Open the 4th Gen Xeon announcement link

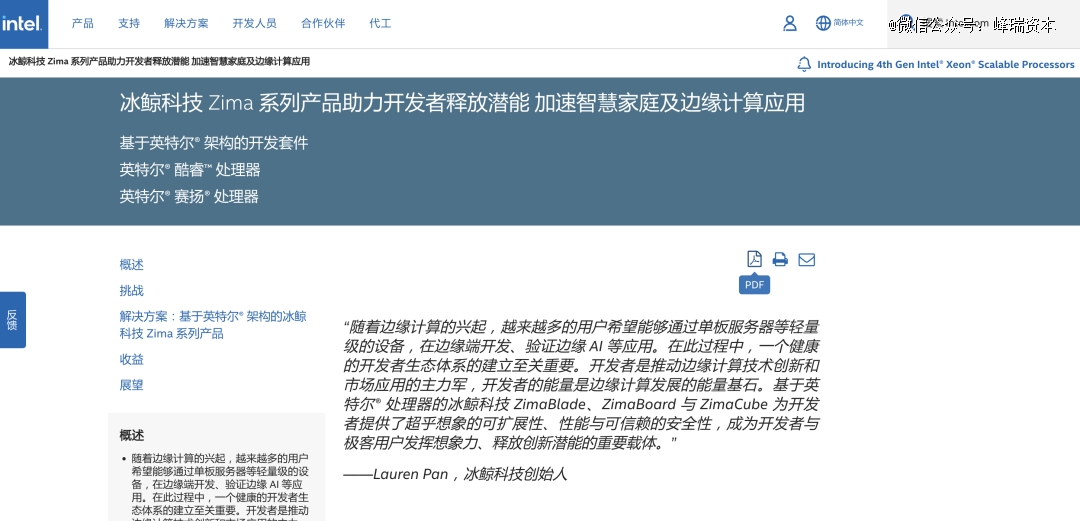[945, 64]
